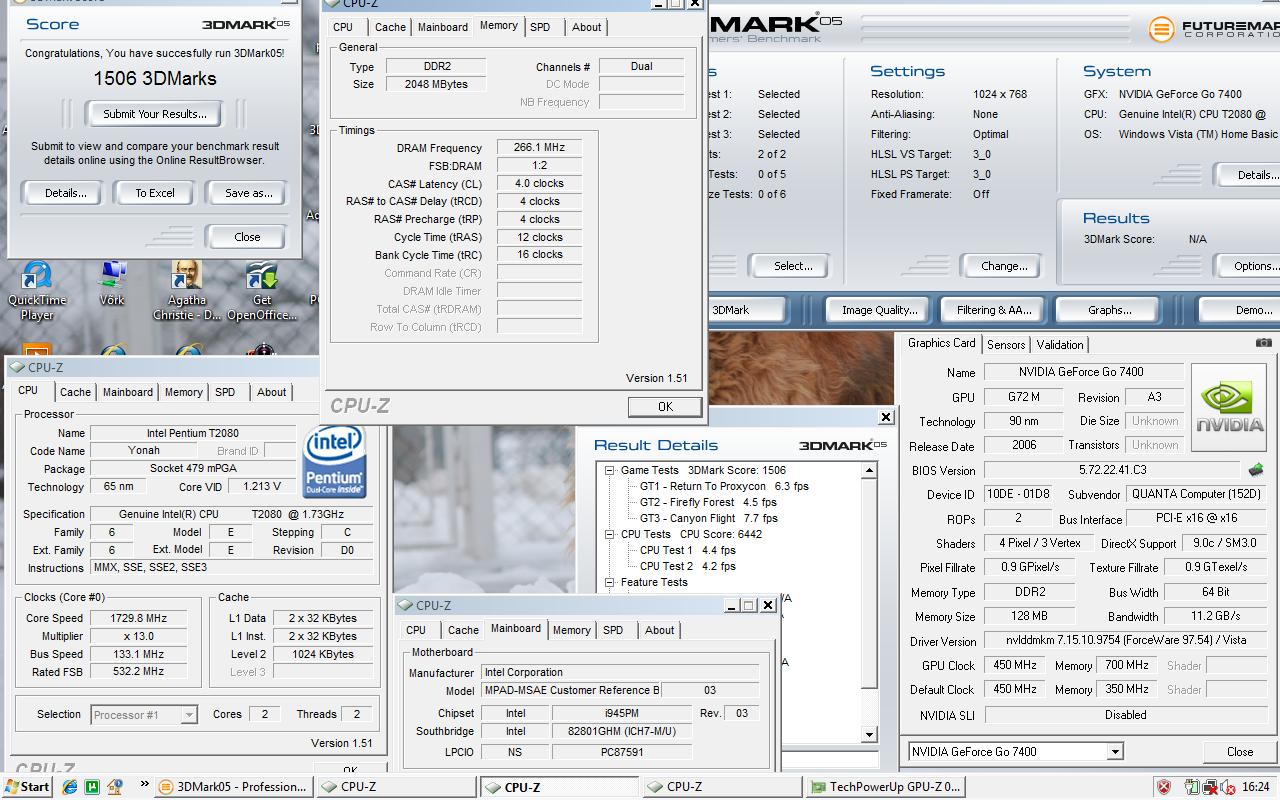Click Submit Your Results button

[155, 114]
